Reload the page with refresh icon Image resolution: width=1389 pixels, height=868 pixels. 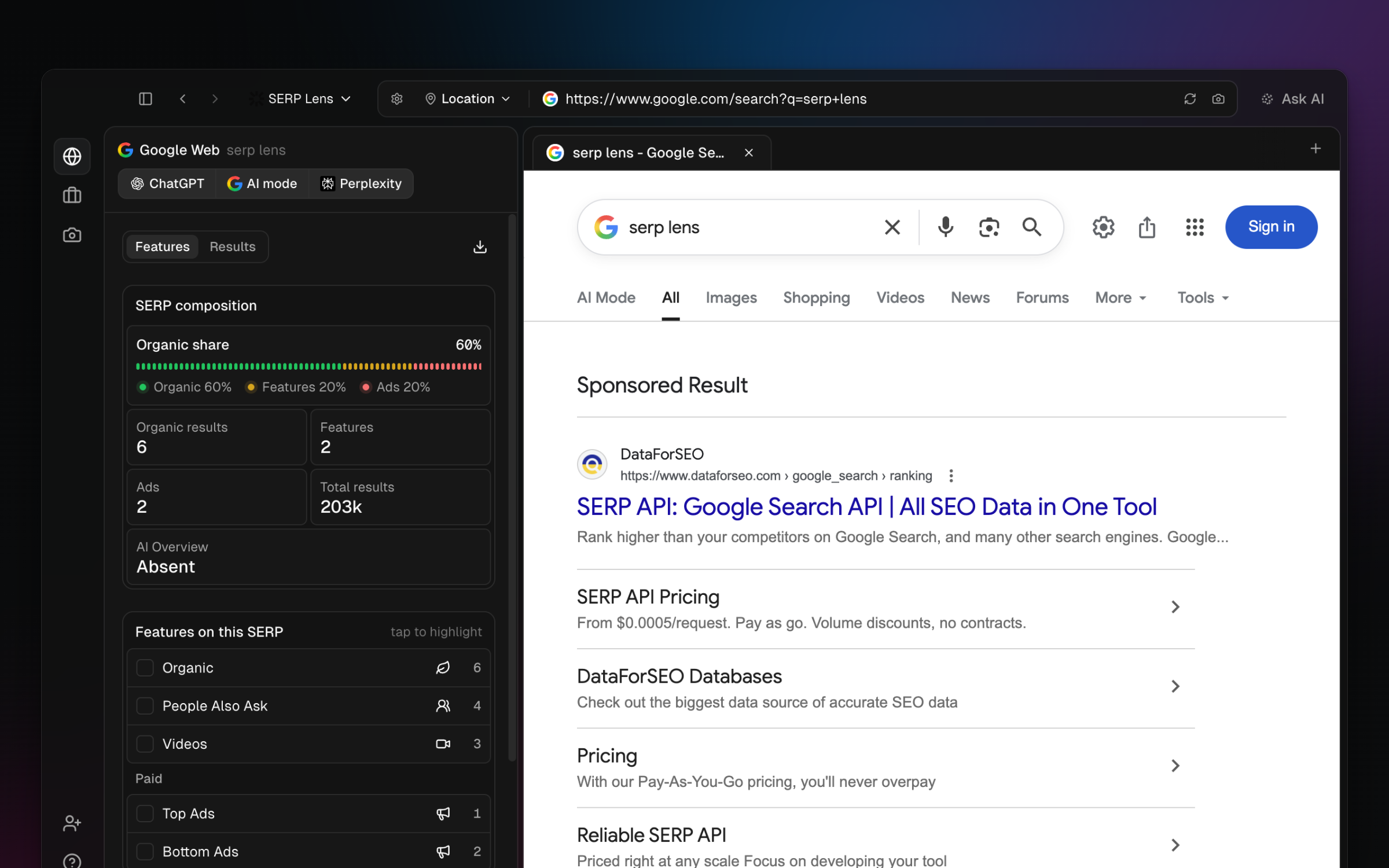pyautogui.click(x=1190, y=99)
